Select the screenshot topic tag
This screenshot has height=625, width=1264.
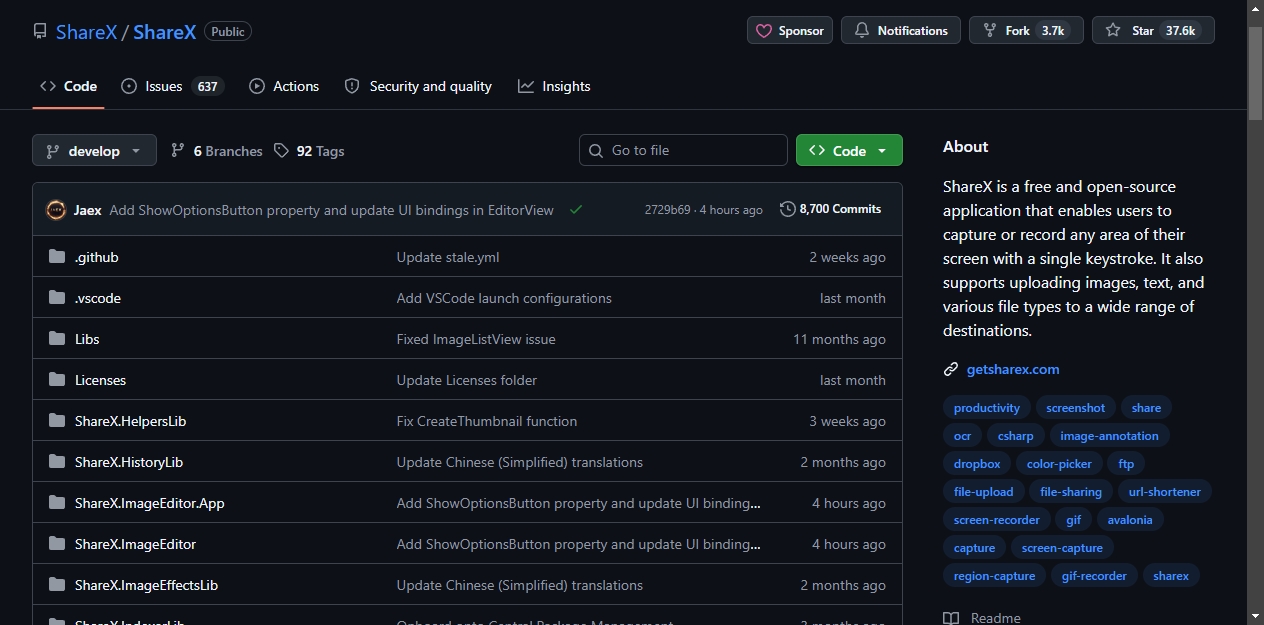coord(1076,408)
